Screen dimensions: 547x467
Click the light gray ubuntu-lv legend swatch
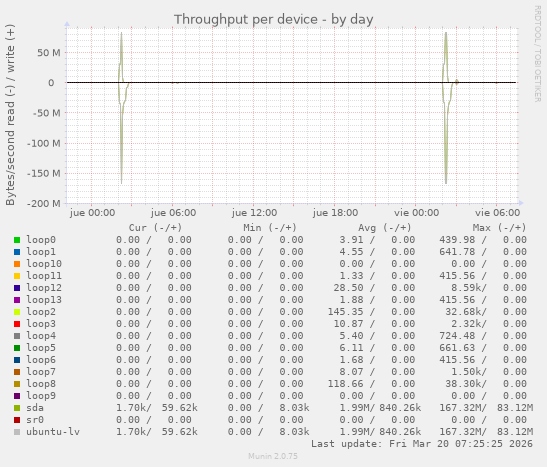point(17,432)
